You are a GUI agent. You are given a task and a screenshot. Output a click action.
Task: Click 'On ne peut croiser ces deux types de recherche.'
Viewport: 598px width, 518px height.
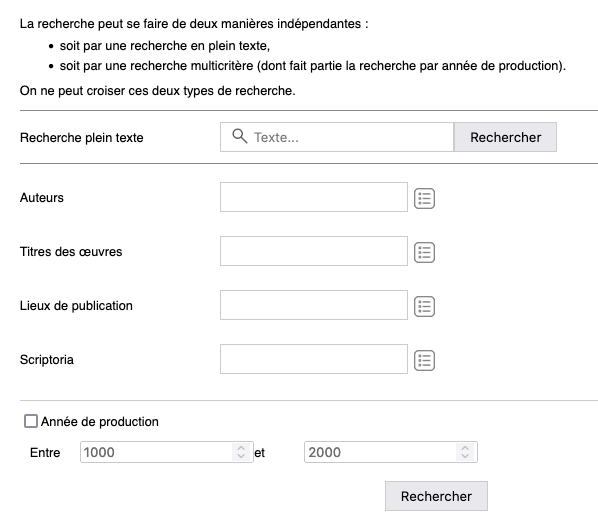[158, 91]
